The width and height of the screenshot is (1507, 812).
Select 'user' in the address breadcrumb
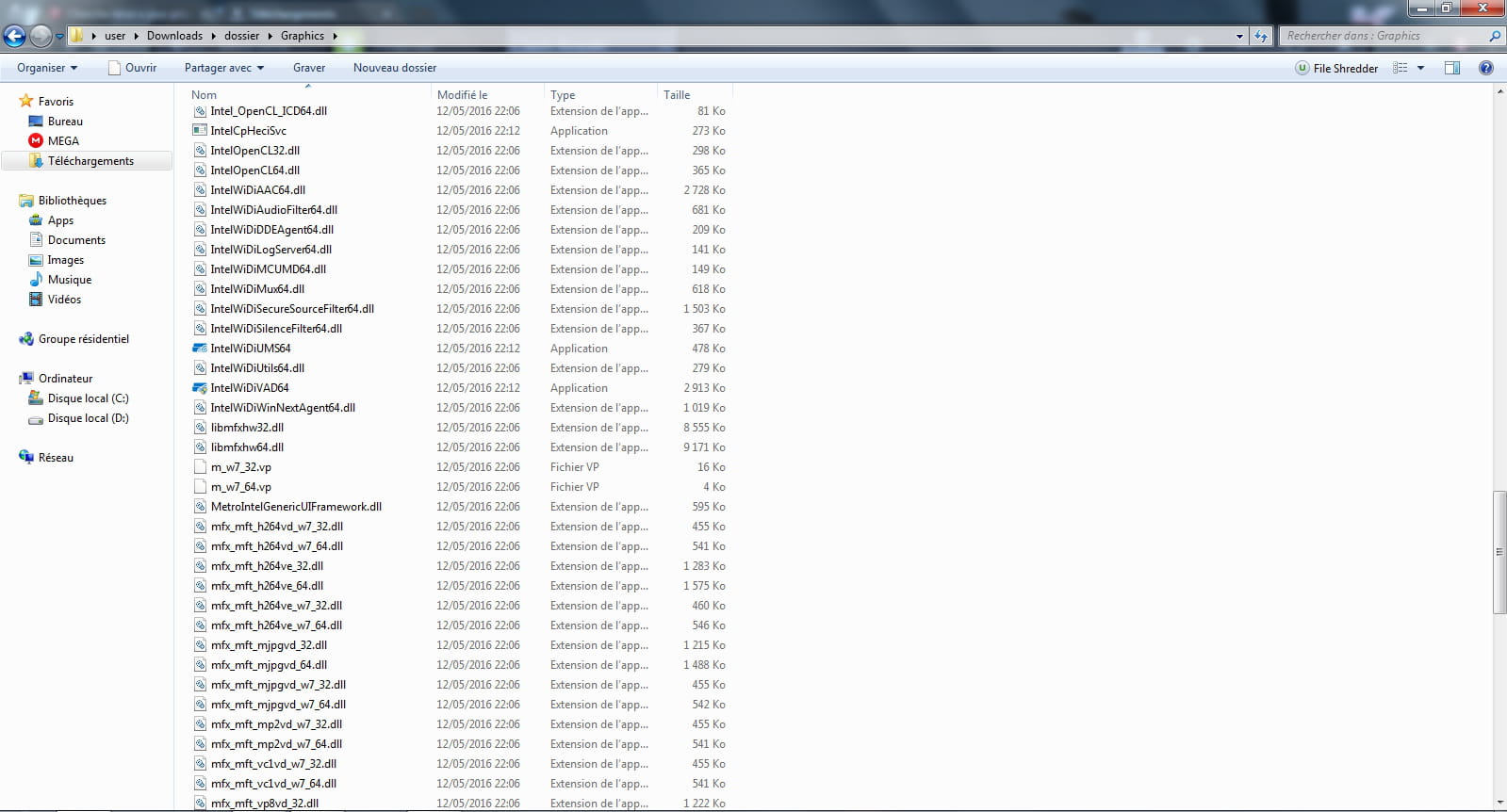(115, 36)
